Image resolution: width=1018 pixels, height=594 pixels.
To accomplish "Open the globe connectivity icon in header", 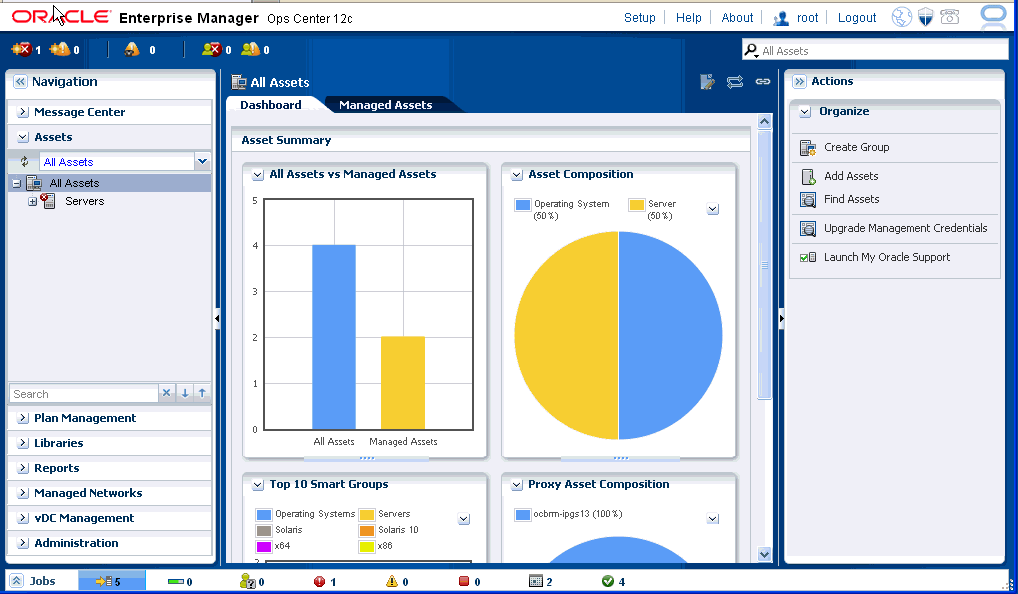I will (902, 18).
